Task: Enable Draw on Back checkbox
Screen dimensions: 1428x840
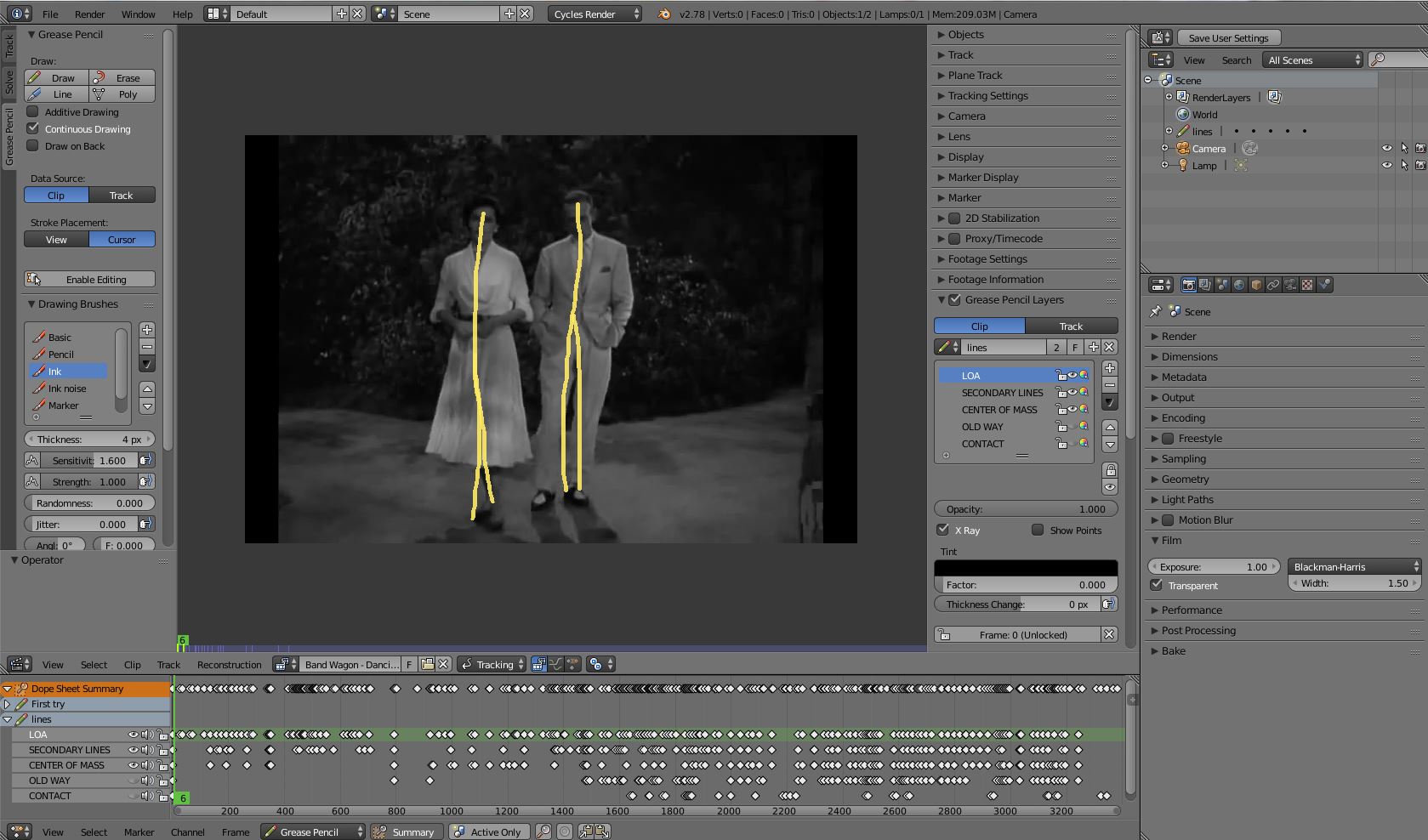Action: tap(33, 145)
